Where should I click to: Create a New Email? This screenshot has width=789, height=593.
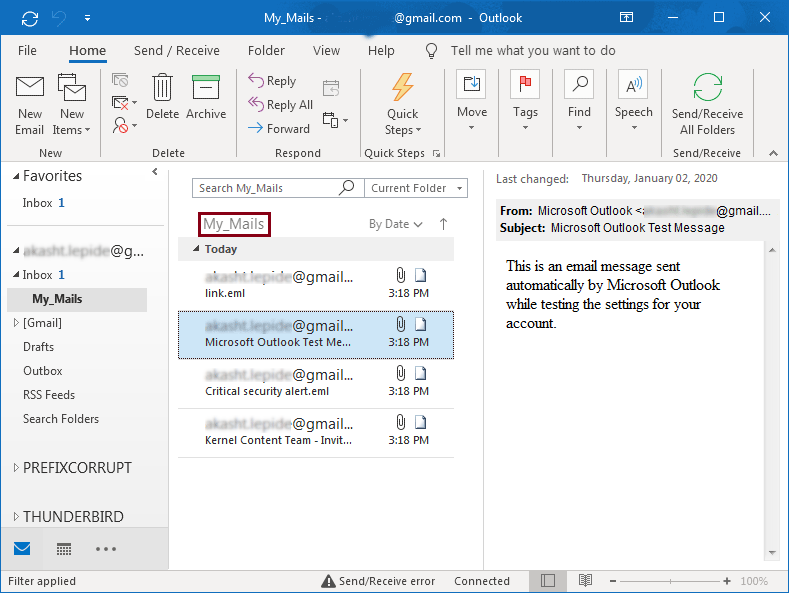pos(30,105)
